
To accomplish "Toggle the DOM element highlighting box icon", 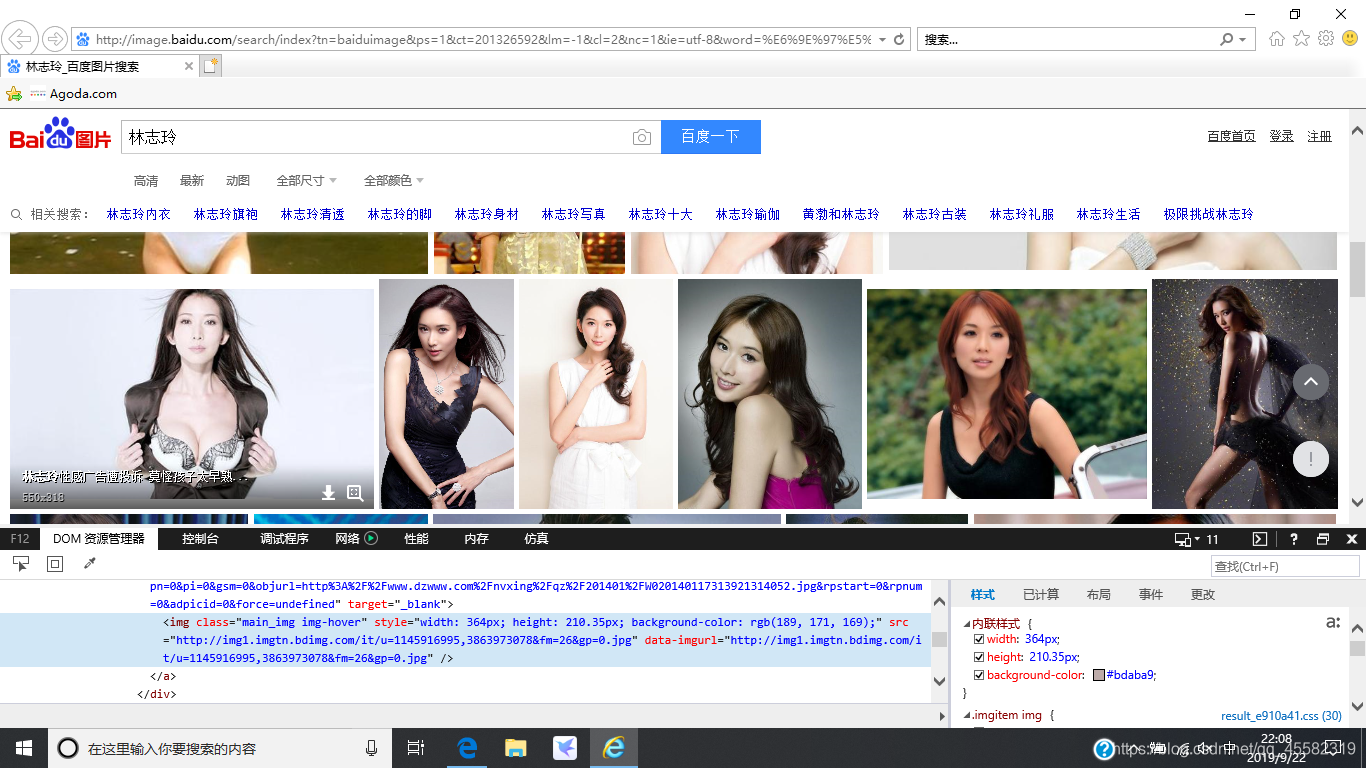I will coord(55,564).
